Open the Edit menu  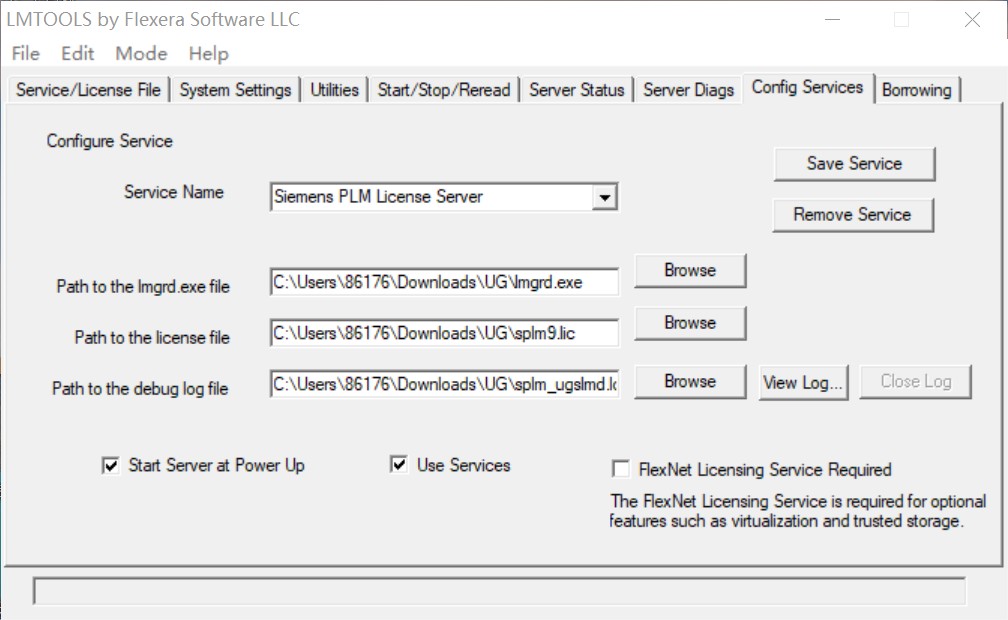click(x=77, y=53)
